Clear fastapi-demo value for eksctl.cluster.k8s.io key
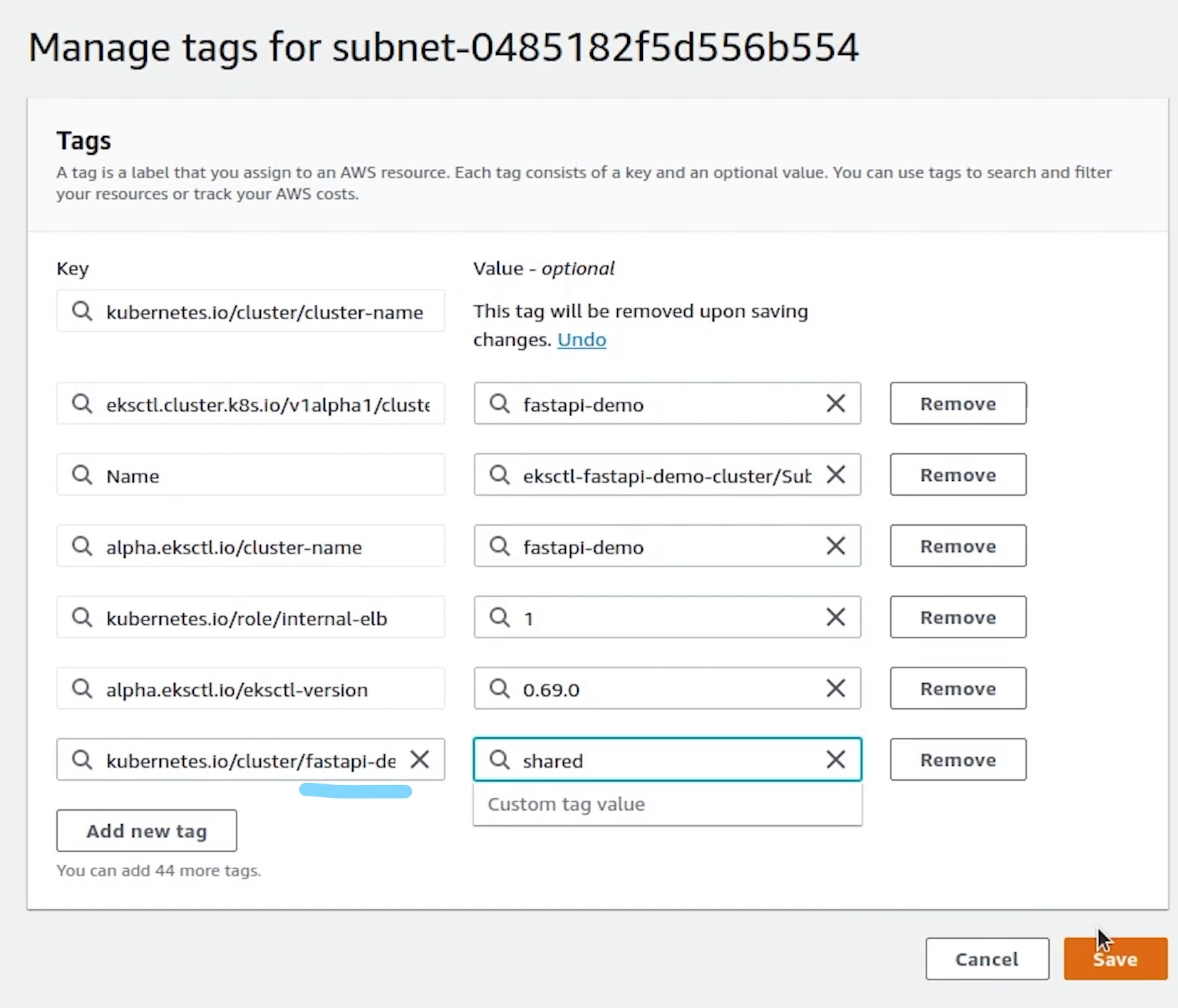Image resolution: width=1178 pixels, height=1008 pixels. click(x=836, y=403)
